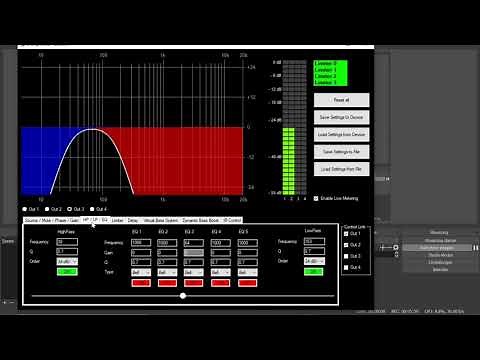Screen dimensions: 480x360
Task: Click Save Settings to File
Action: pos(342,152)
